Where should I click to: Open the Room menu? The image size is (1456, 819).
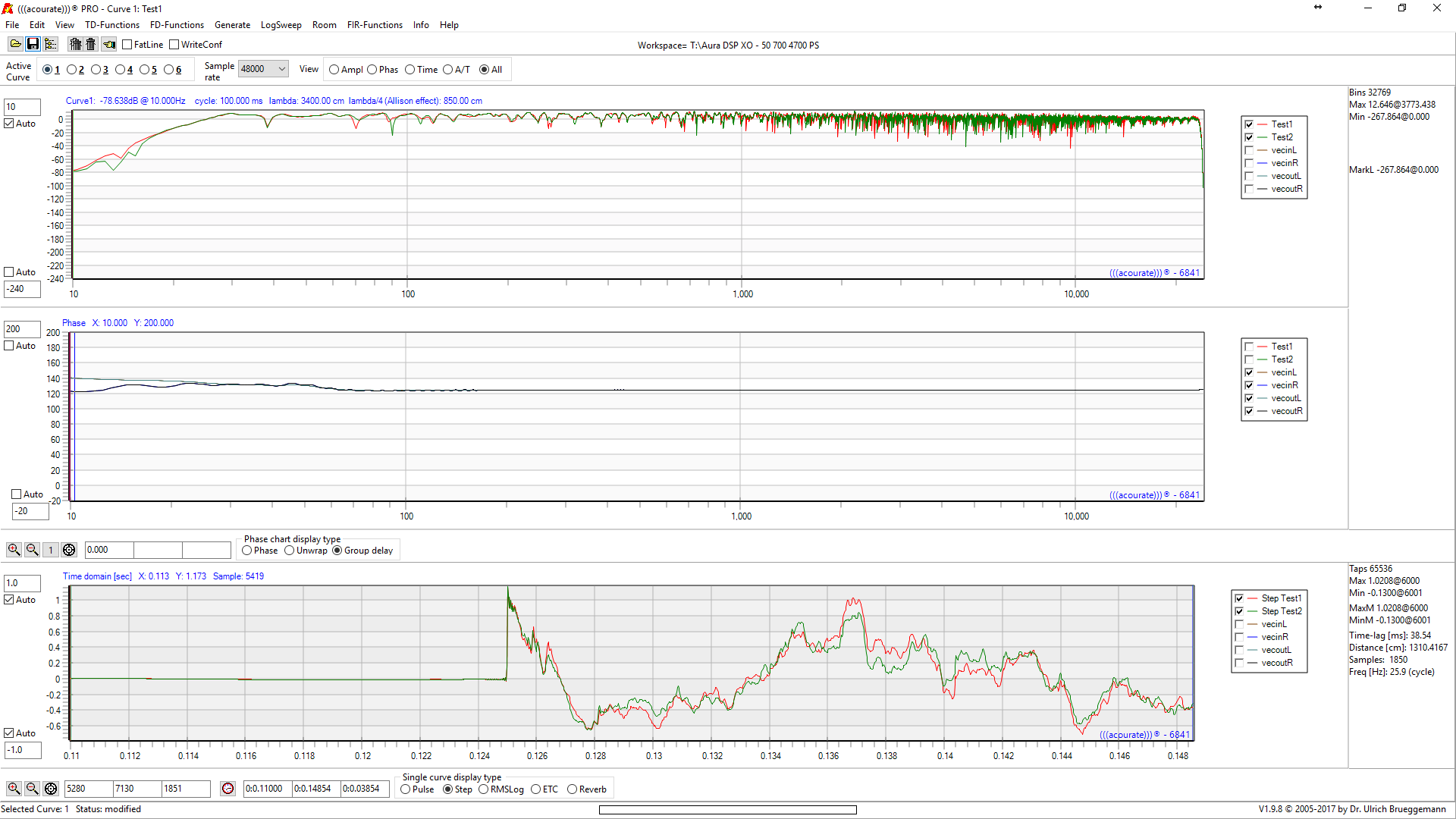point(324,25)
